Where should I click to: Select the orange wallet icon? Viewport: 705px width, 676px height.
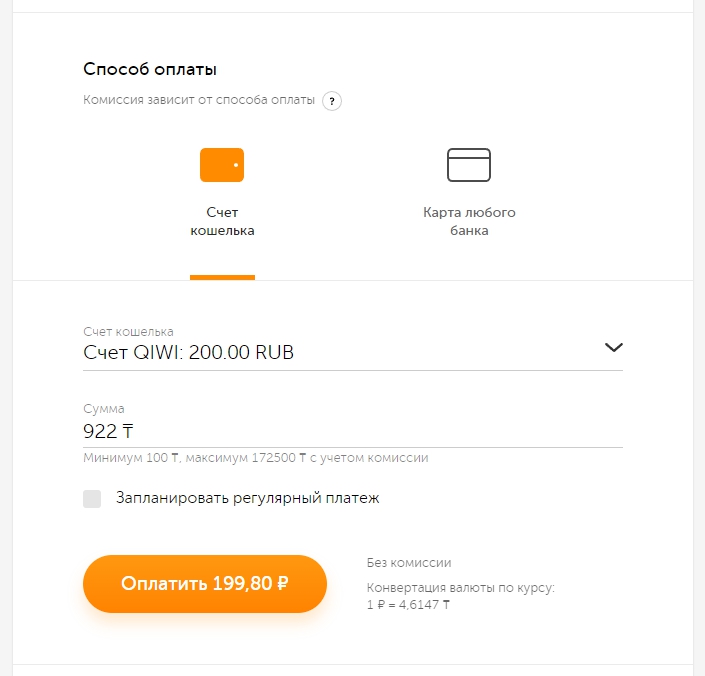222,165
